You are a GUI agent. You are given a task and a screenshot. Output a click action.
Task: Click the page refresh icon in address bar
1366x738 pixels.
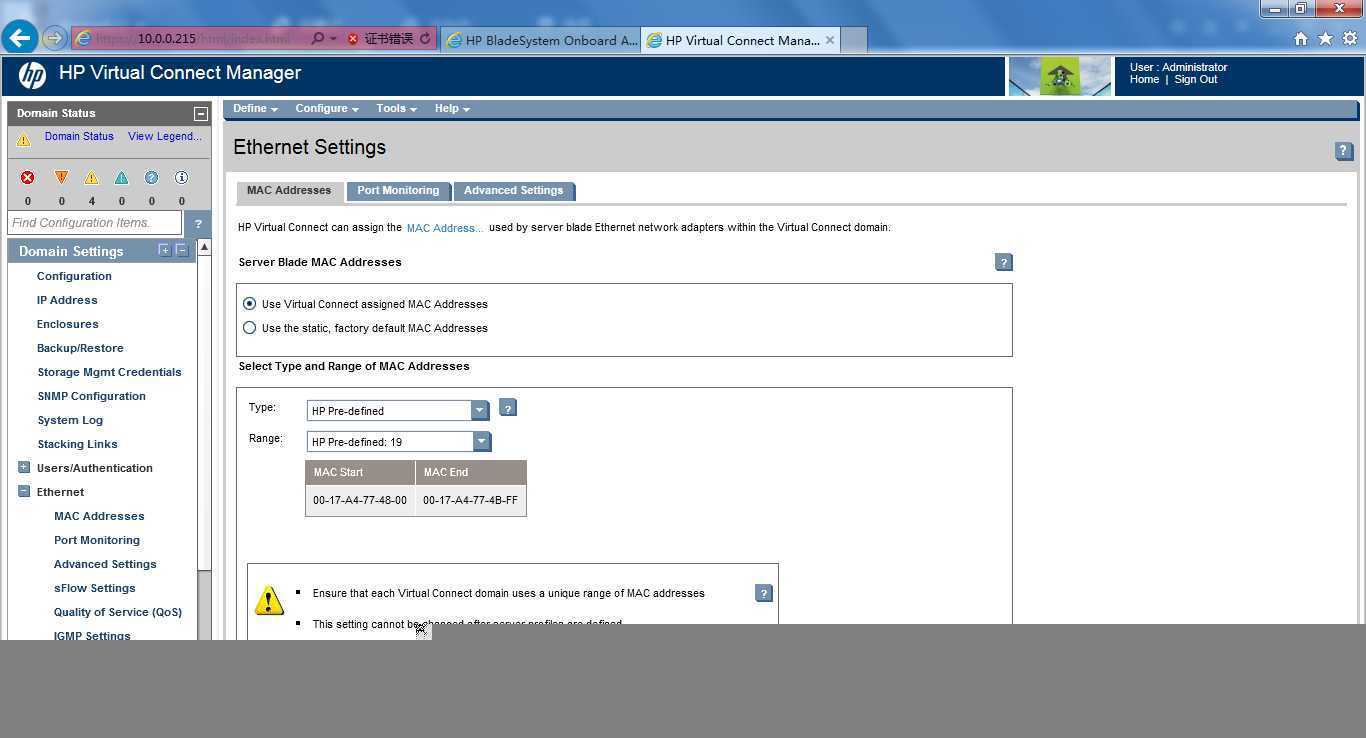[425, 39]
